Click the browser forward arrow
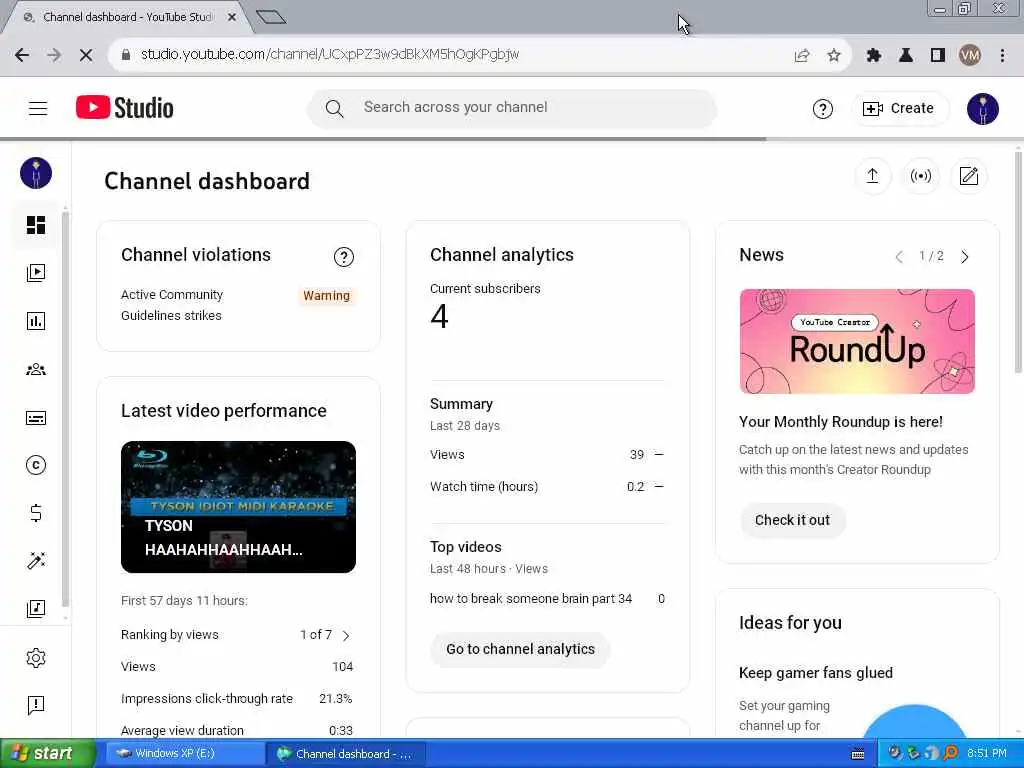1024x768 pixels. [54, 55]
